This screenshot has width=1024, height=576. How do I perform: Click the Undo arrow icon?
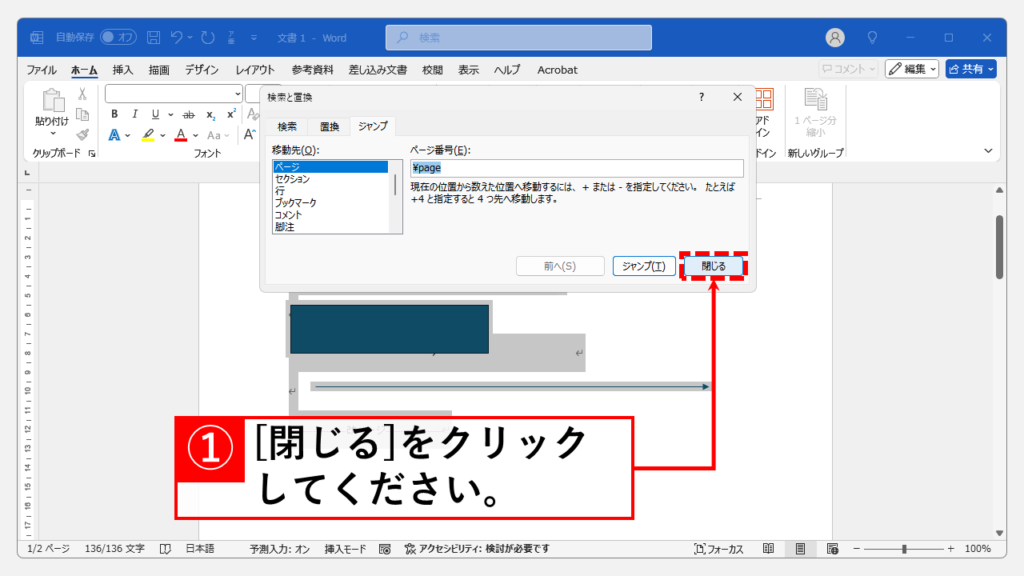[178, 38]
